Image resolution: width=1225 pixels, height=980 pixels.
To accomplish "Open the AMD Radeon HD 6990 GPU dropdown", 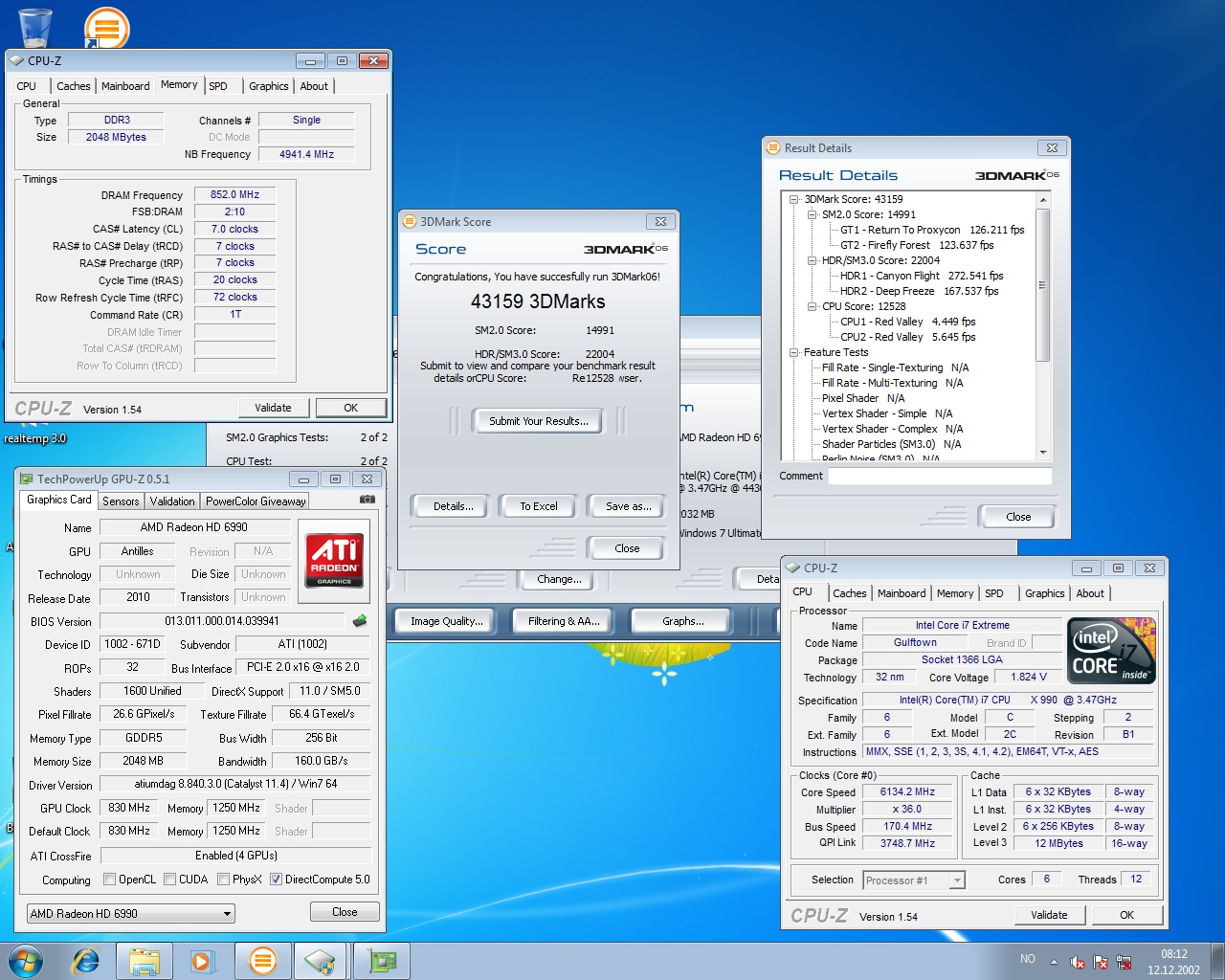I will pyautogui.click(x=131, y=914).
